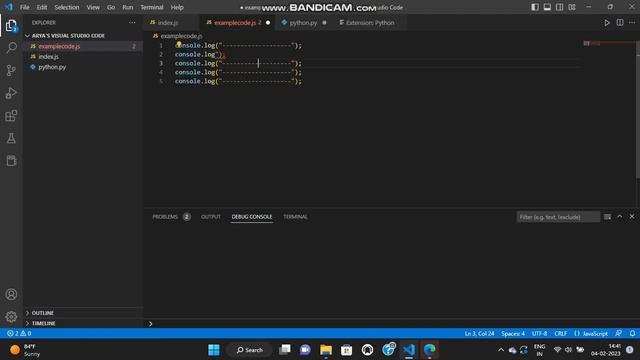Open the Help menu
The width and height of the screenshot is (640, 360).
pyautogui.click(x=177, y=7)
